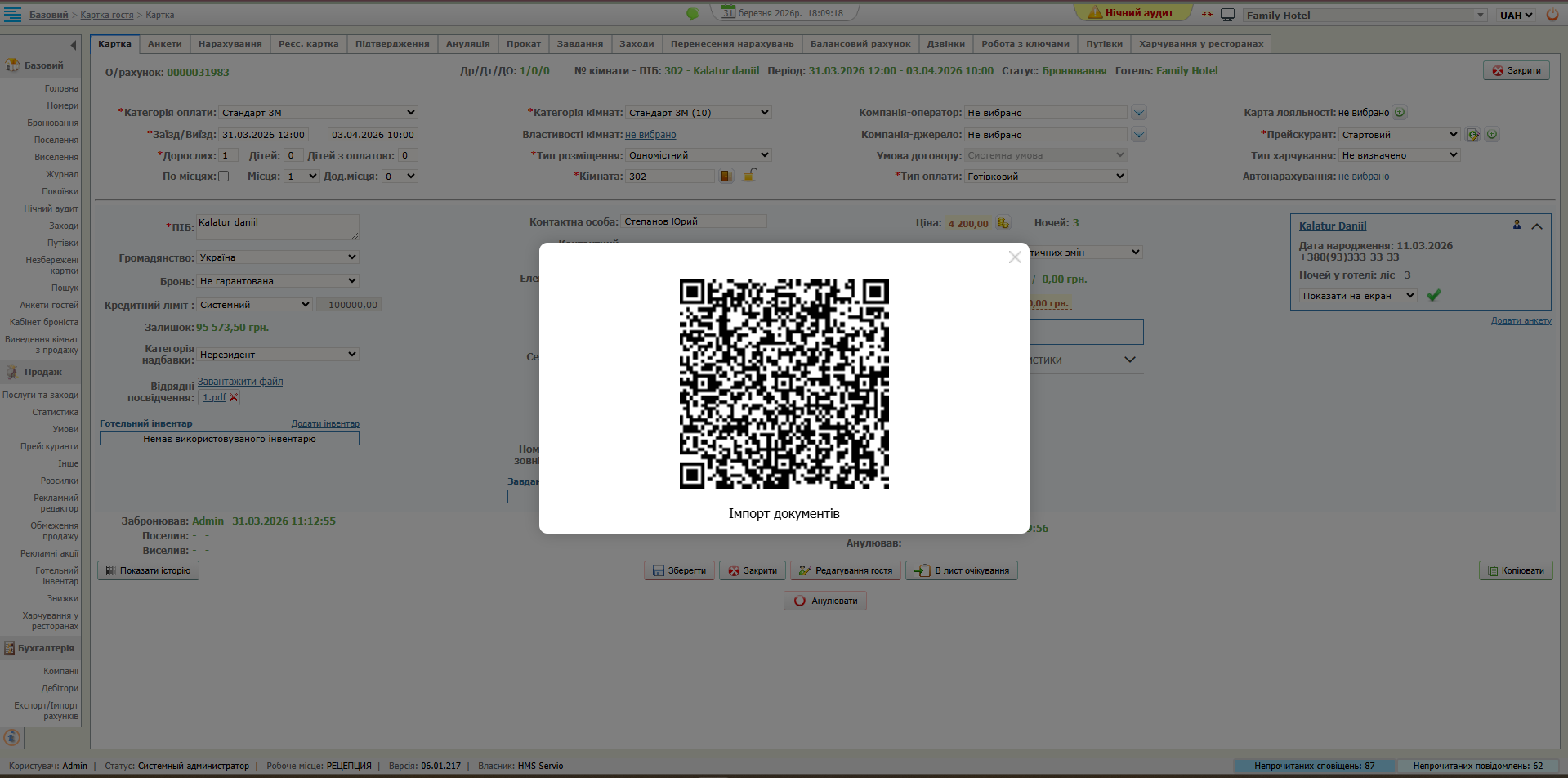This screenshot has width=1568, height=778.
Task: Click into the ПІБ text field
Action: click(x=277, y=227)
